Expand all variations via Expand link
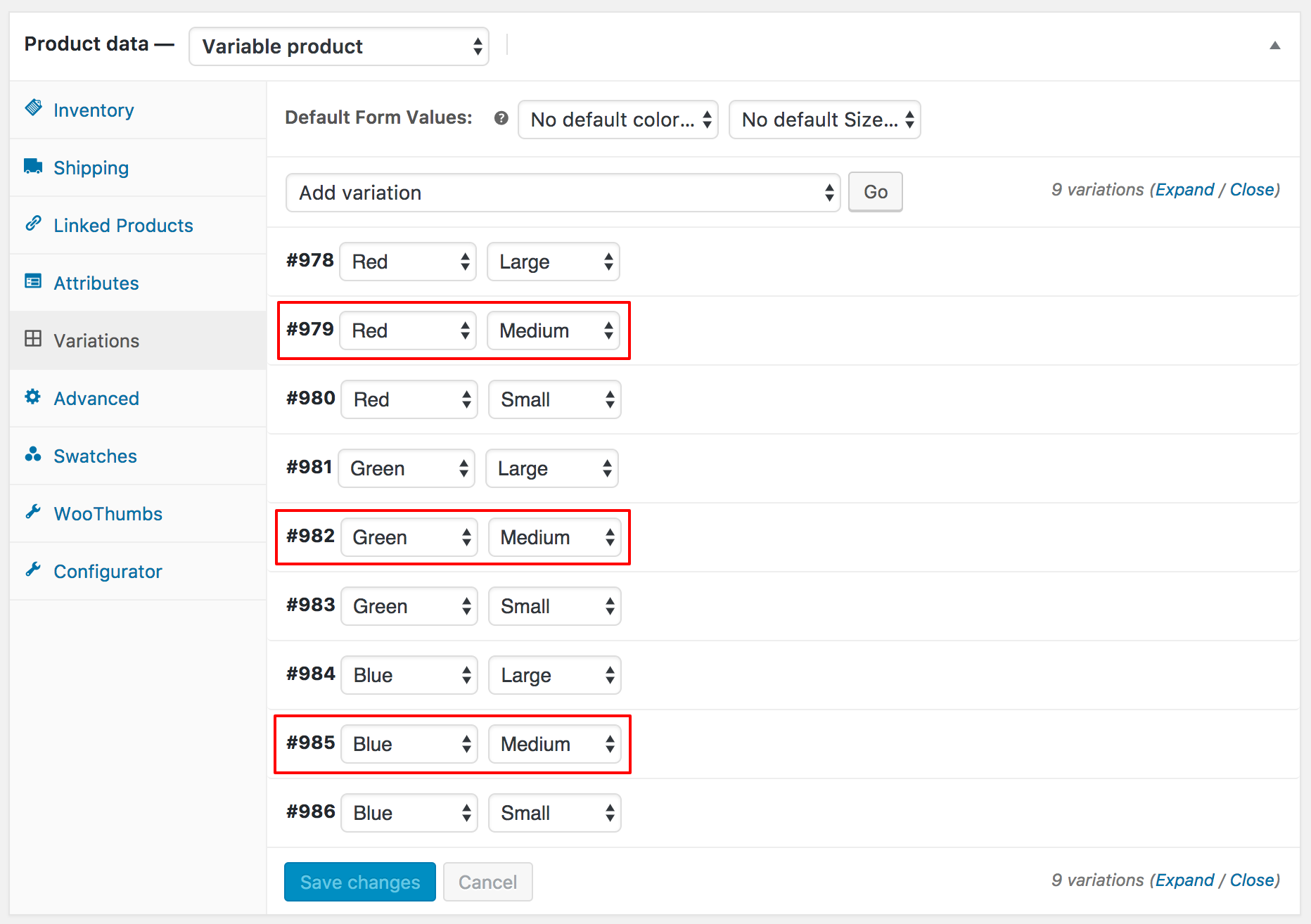 pyautogui.click(x=1185, y=189)
